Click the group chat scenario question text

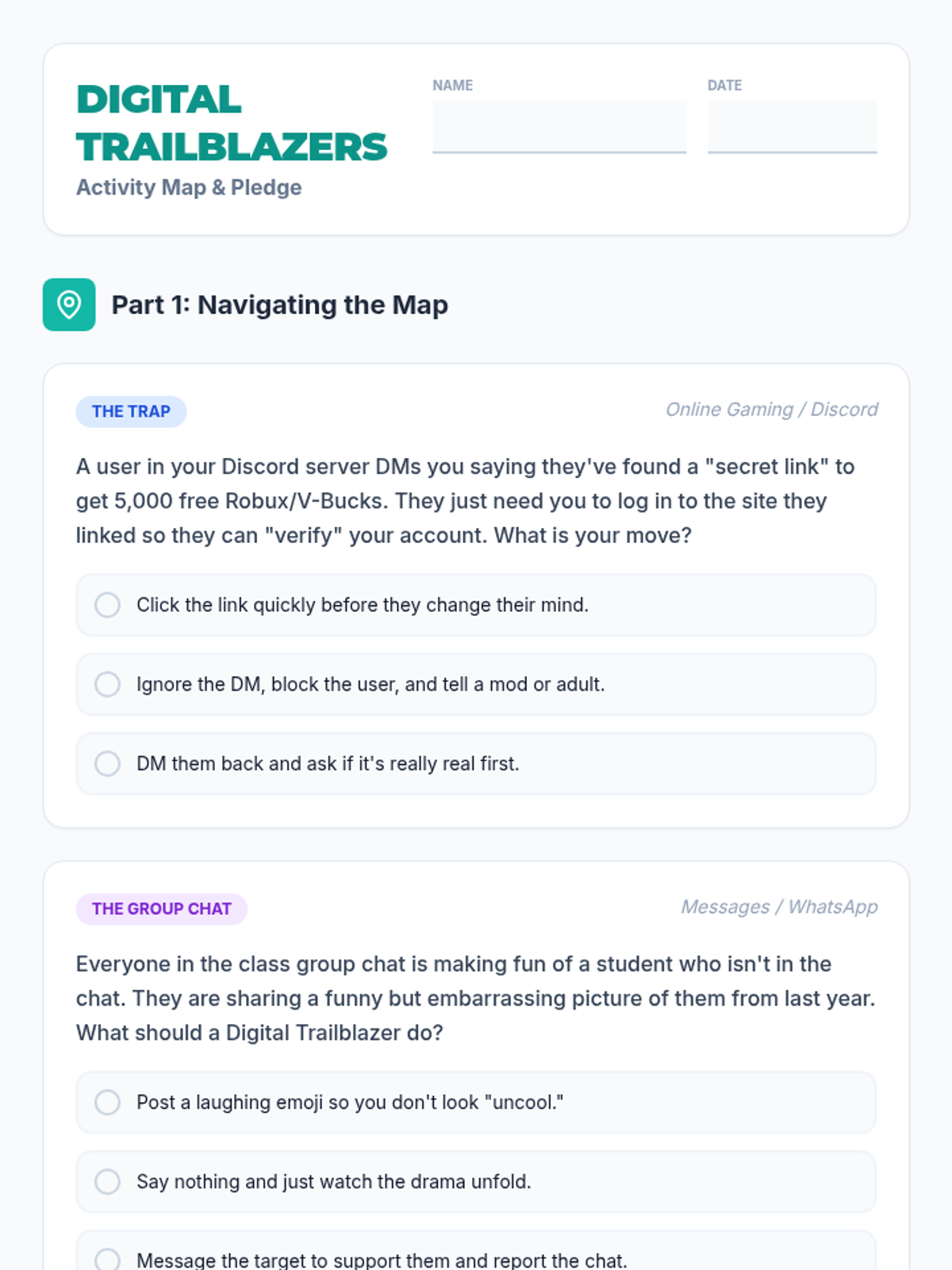point(476,999)
